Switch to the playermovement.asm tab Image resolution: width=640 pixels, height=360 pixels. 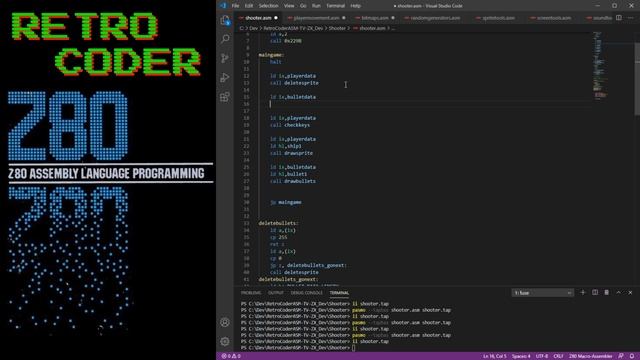[x=316, y=18]
